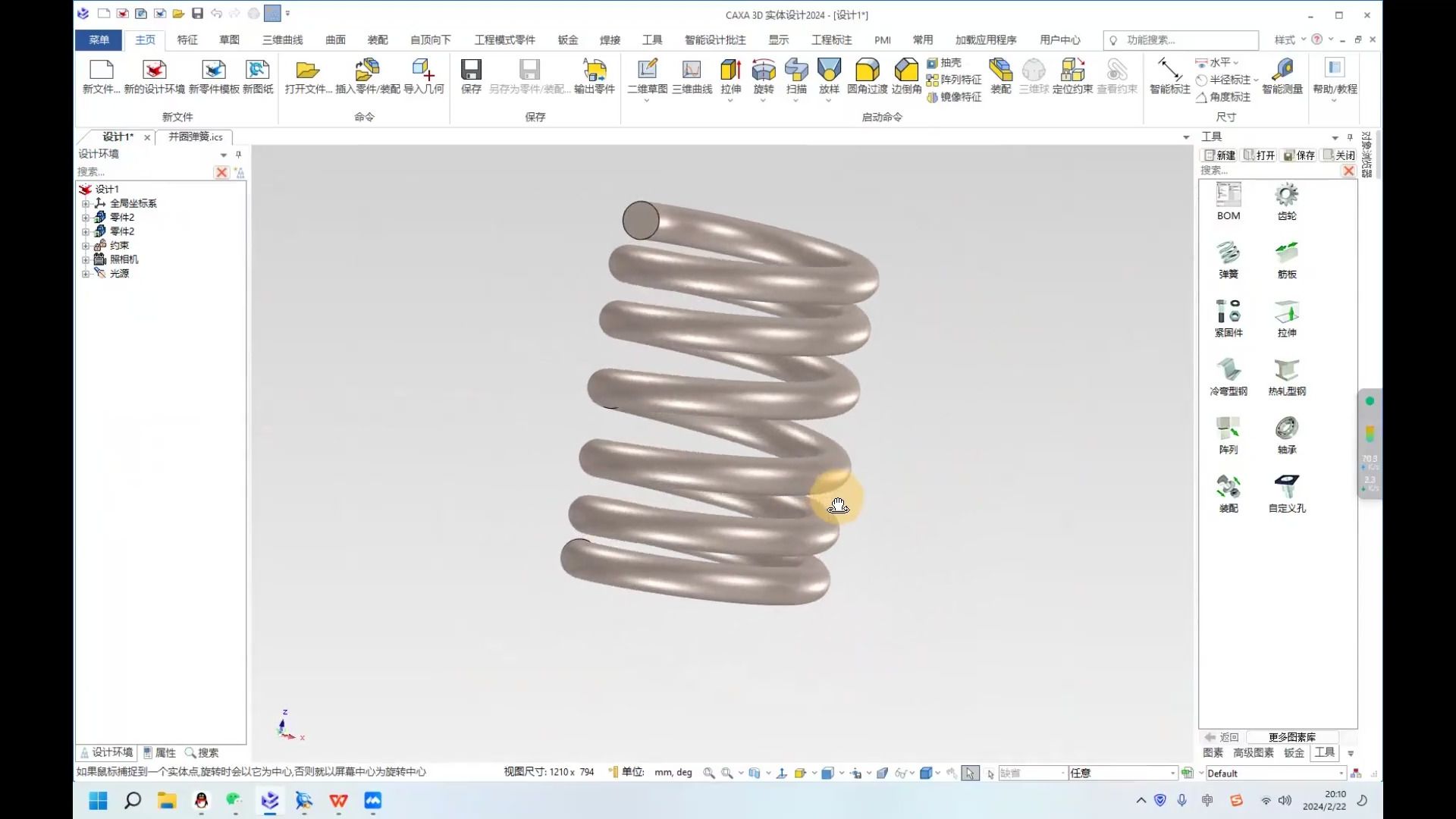Viewport: 1456px width, 819px height.
Task: Select 智能标注 smart dimension tool
Action: point(1169,77)
